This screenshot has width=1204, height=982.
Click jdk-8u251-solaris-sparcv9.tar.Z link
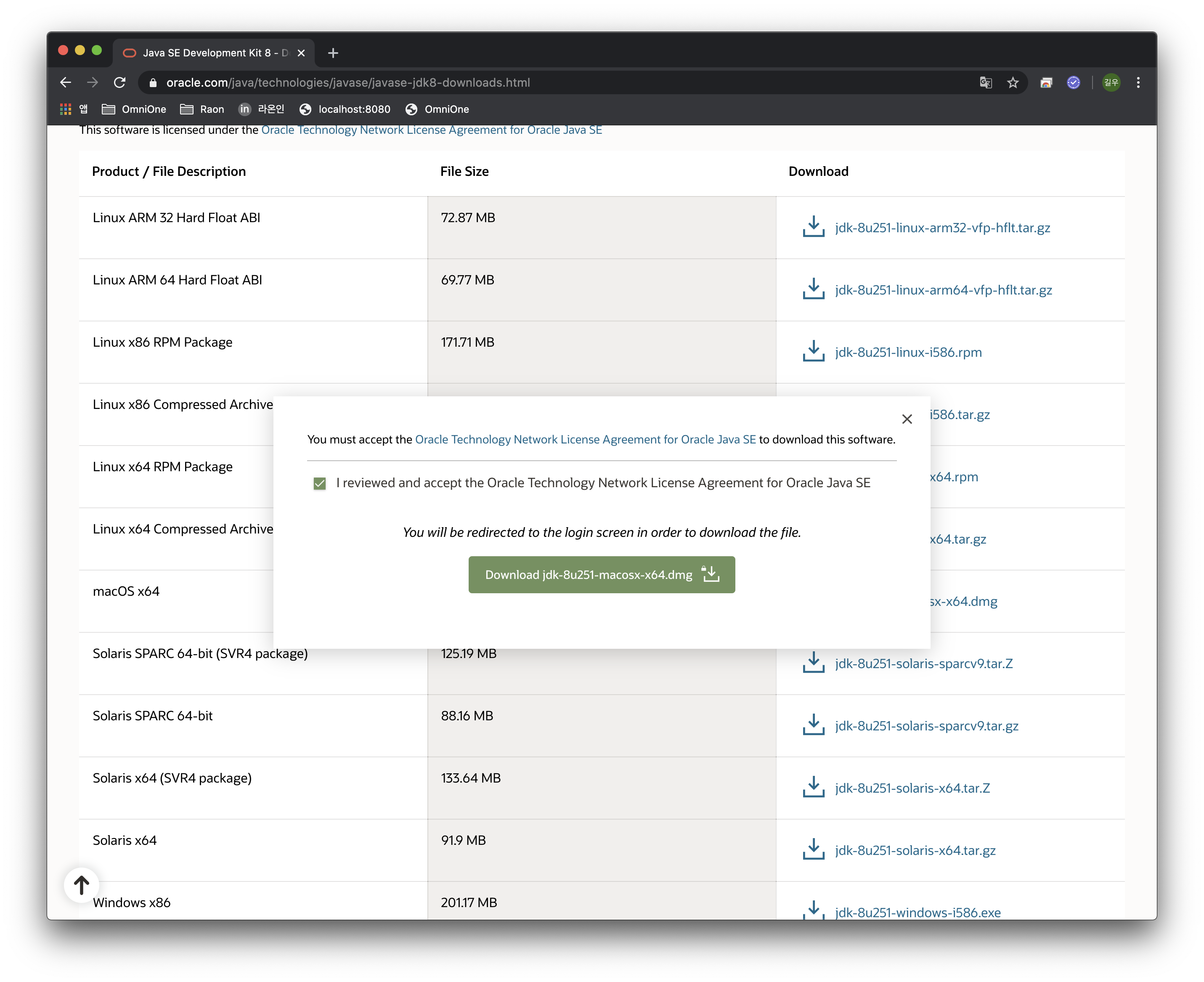pos(923,664)
